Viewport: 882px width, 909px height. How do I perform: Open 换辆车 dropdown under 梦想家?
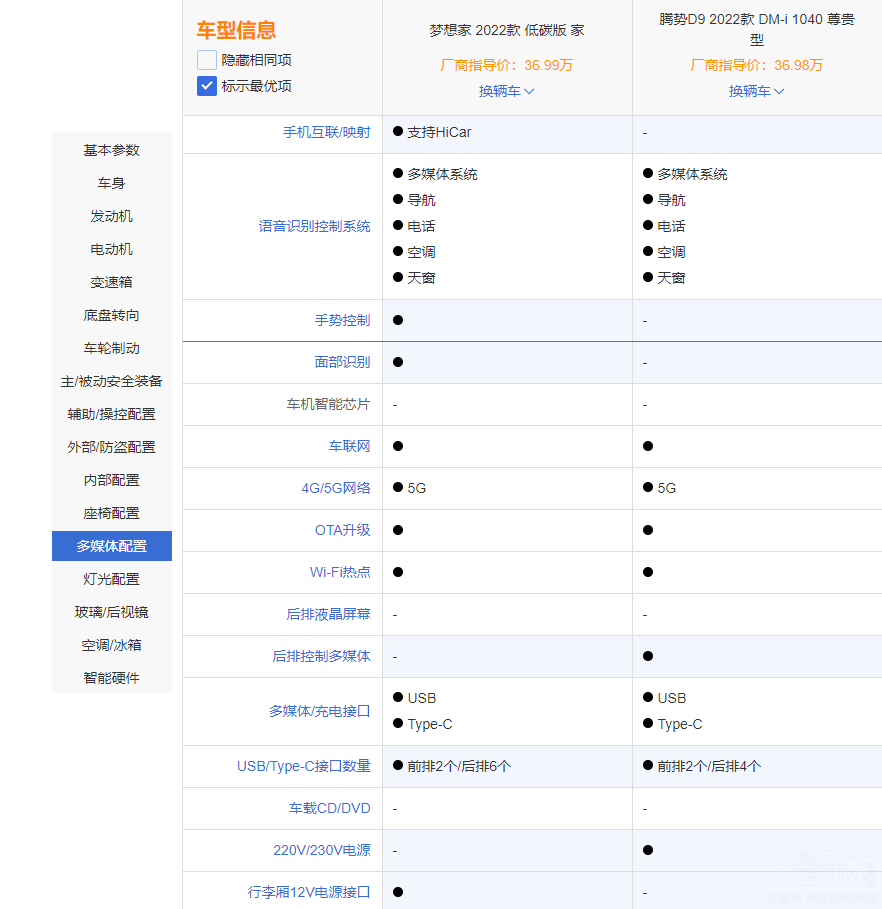coord(506,91)
